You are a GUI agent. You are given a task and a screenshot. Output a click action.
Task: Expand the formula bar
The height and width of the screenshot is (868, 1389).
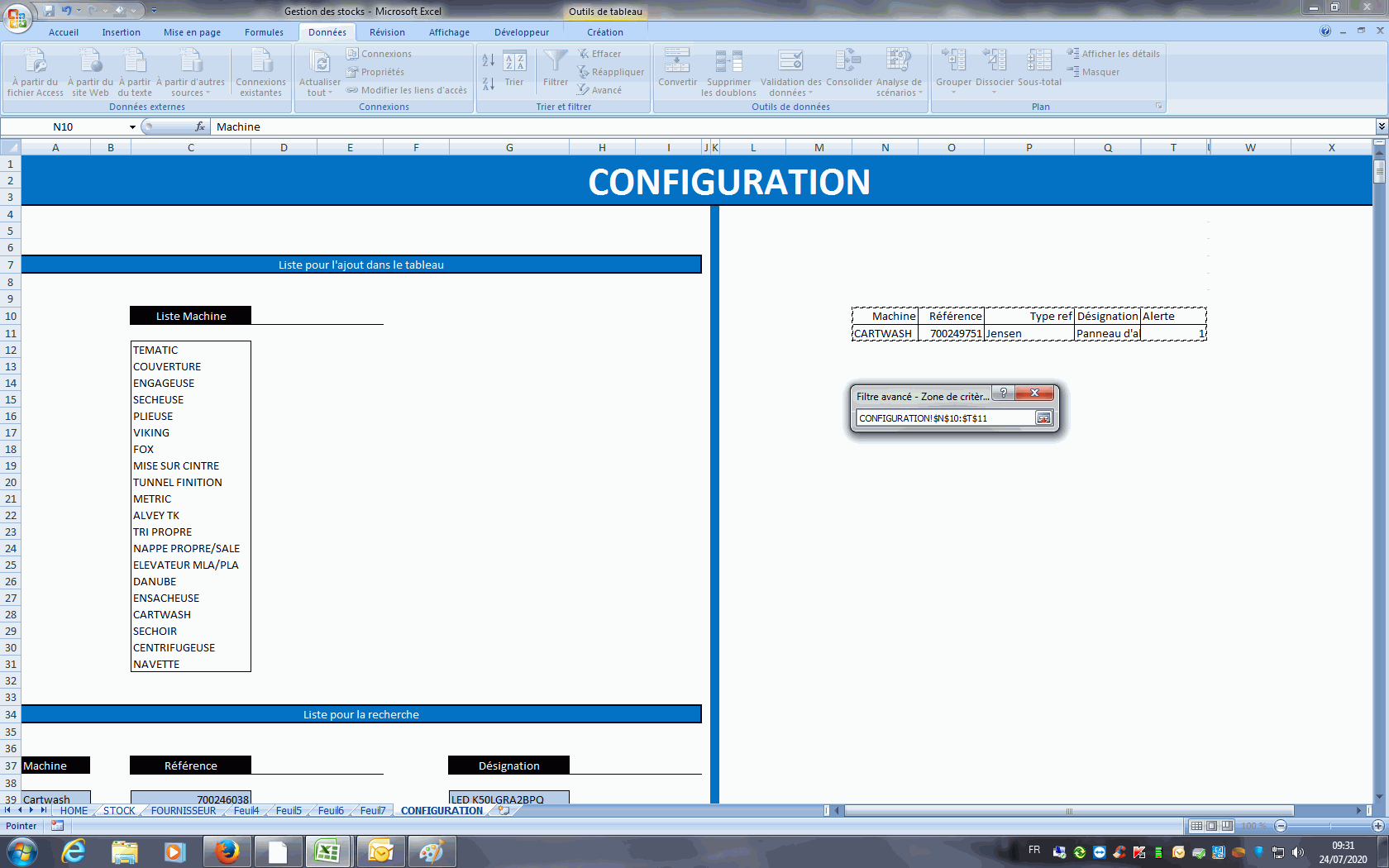[x=1382, y=126]
